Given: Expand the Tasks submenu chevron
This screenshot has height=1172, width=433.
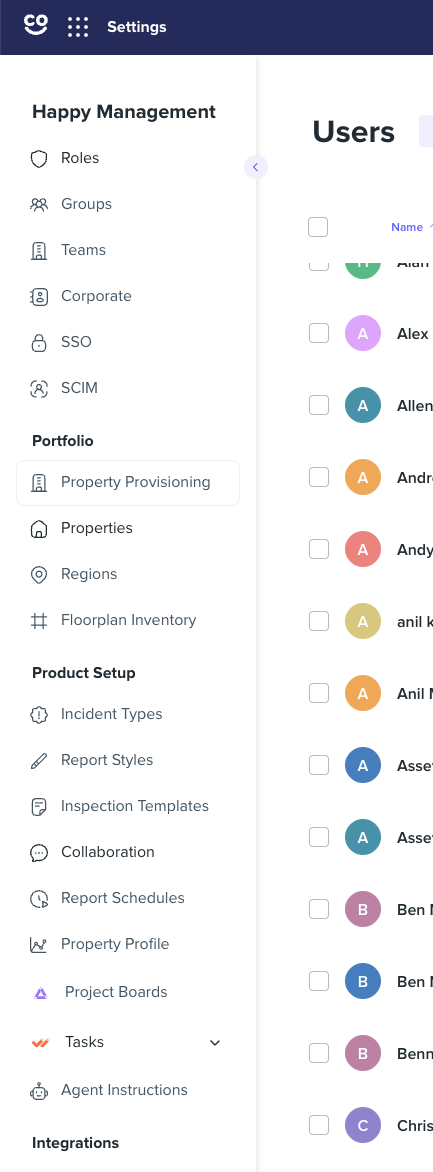Looking at the screenshot, I should 215,1043.
